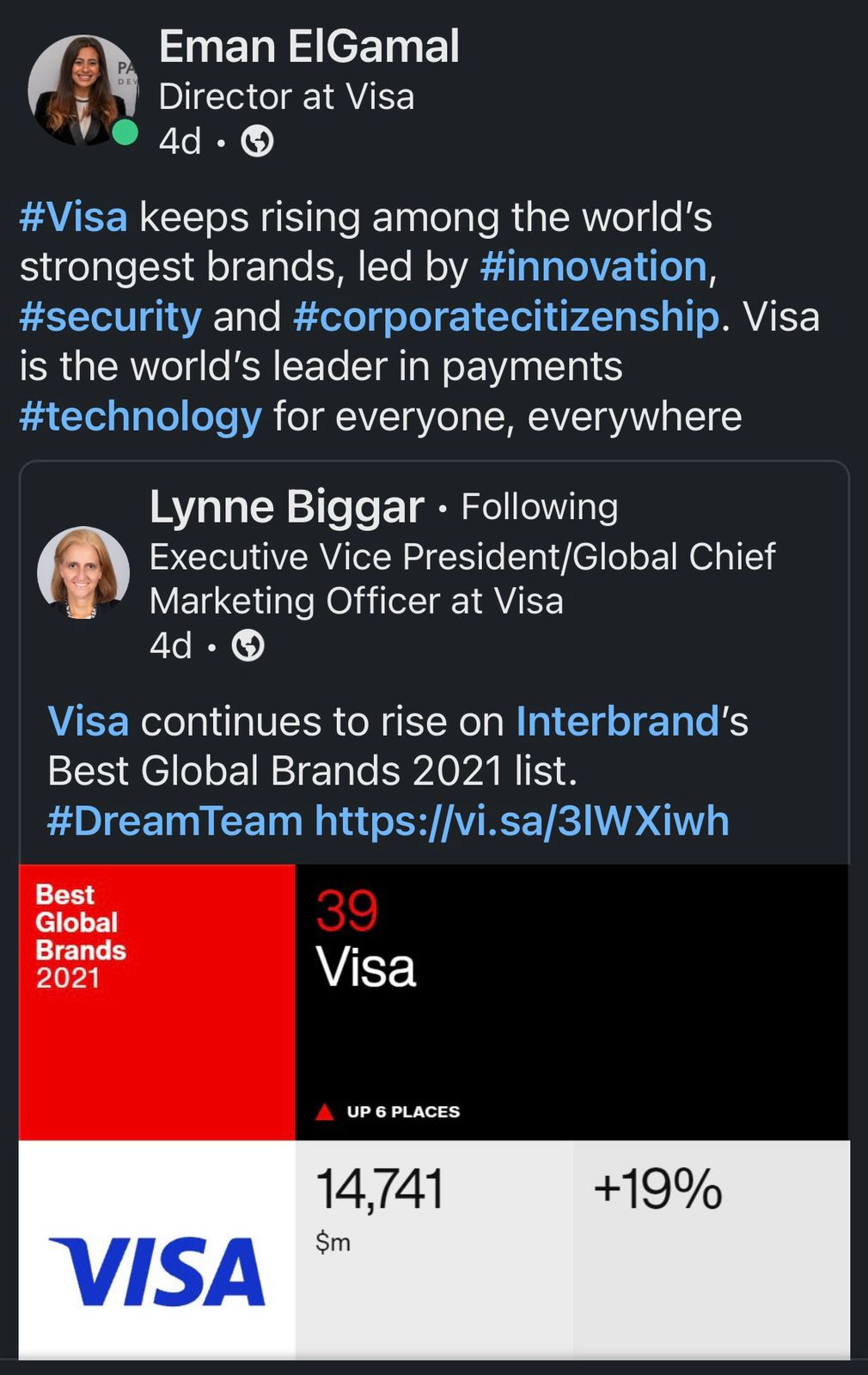Open the Interbrand company mention
868x1375 pixels.
point(617,721)
